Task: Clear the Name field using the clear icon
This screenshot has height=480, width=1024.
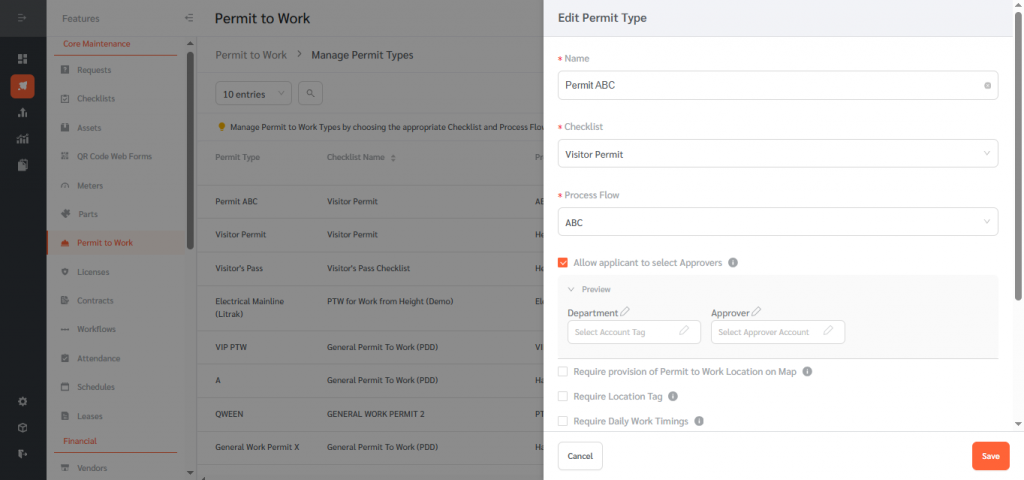Action: click(x=987, y=86)
